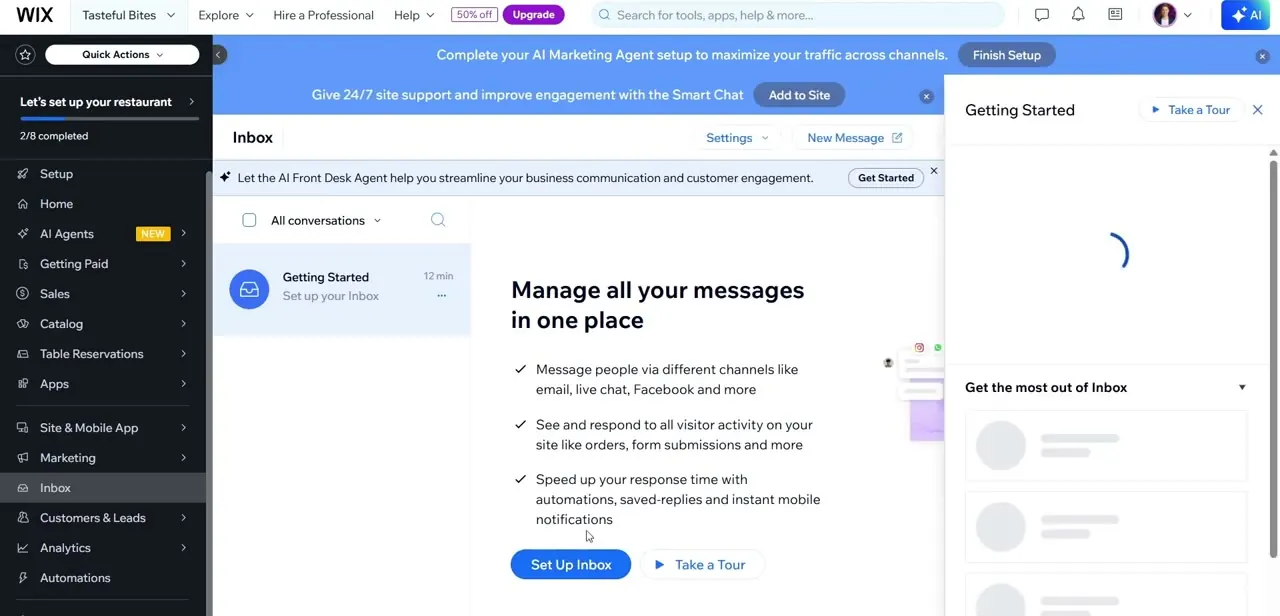Dismiss the AI Marketing Agent banner
Image resolution: width=1280 pixels, height=616 pixels.
coord(1262,56)
